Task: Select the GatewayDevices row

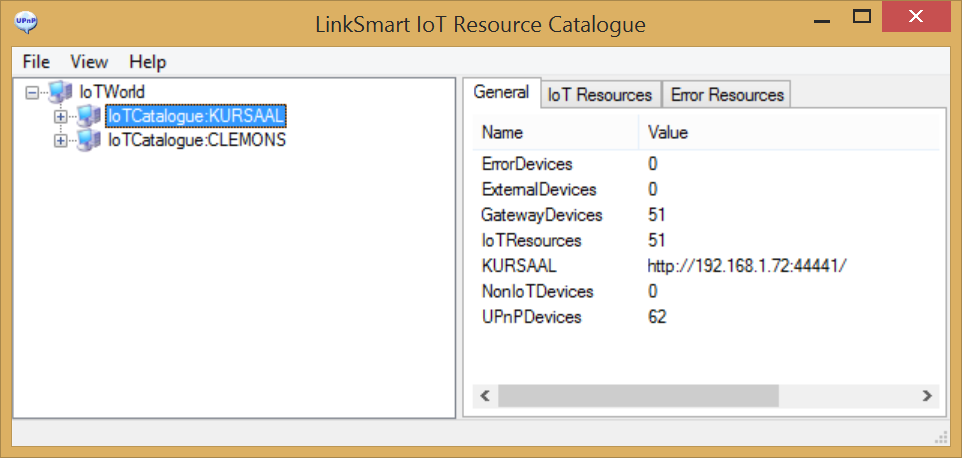Action: [706, 215]
